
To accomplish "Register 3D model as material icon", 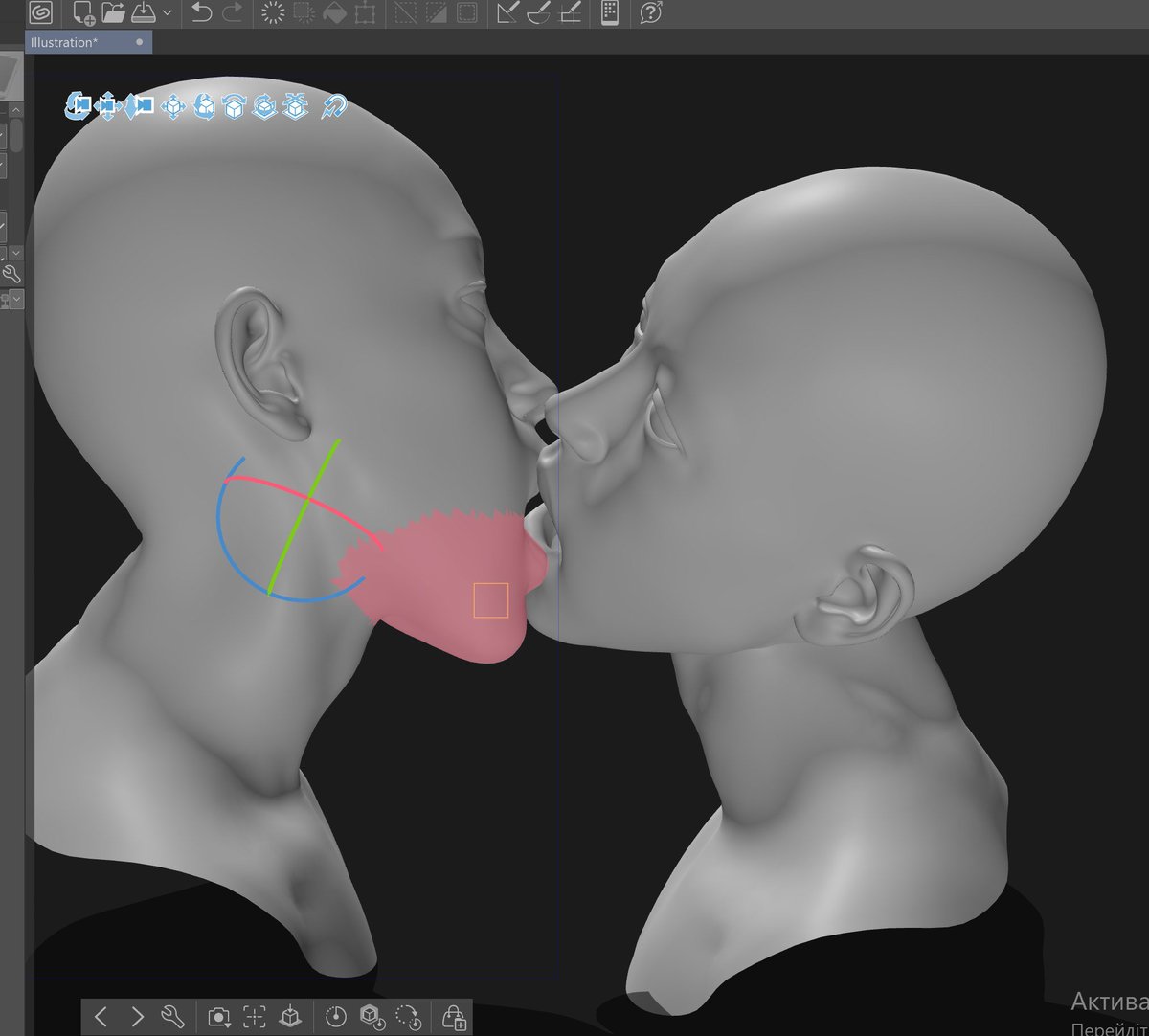I will tap(453, 1016).
